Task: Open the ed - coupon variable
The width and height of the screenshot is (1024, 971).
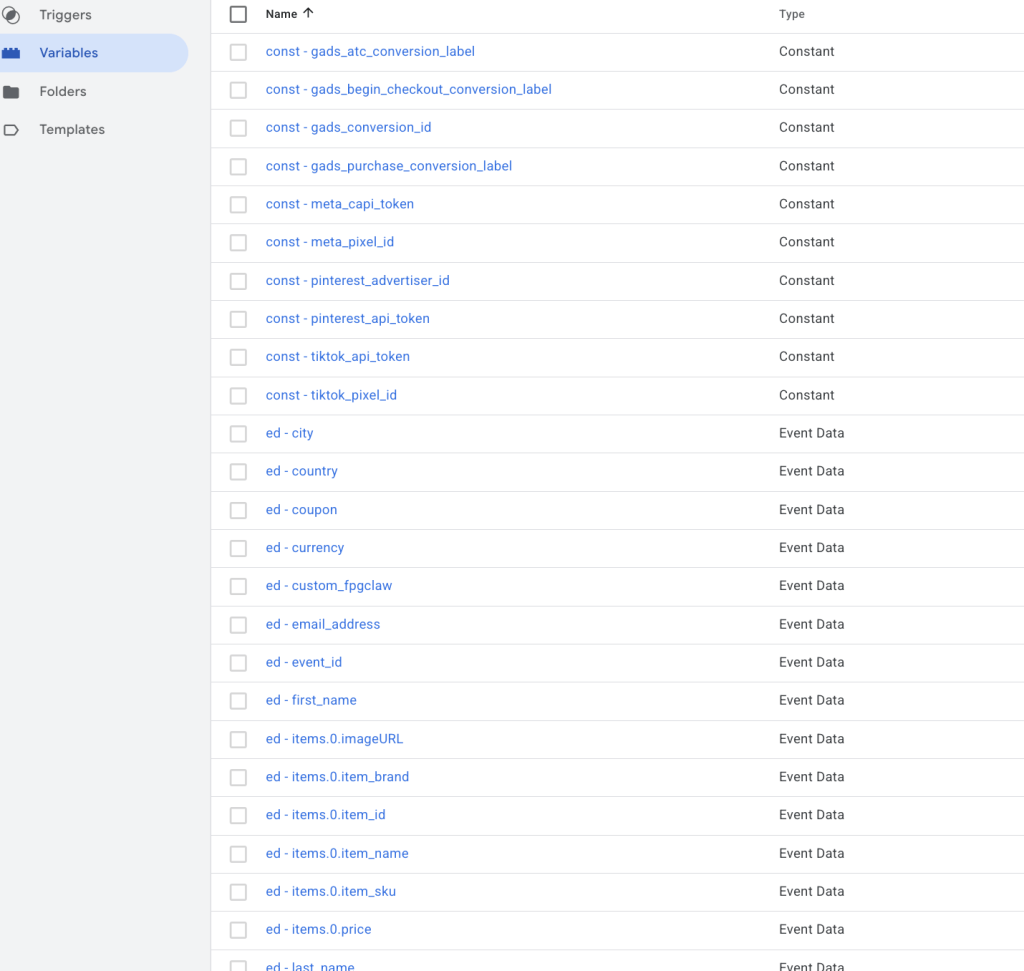Action: (x=302, y=509)
